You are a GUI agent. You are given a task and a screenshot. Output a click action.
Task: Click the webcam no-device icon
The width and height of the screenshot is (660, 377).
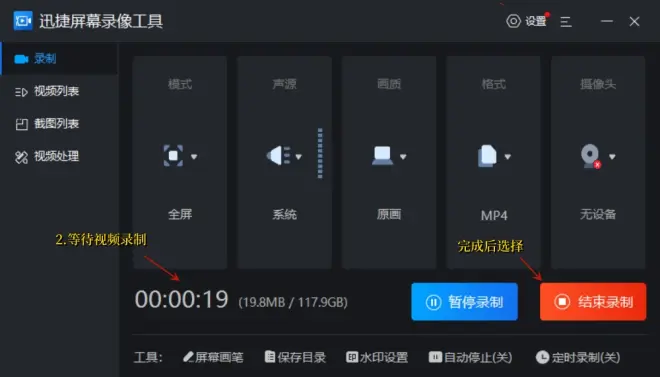(591, 157)
